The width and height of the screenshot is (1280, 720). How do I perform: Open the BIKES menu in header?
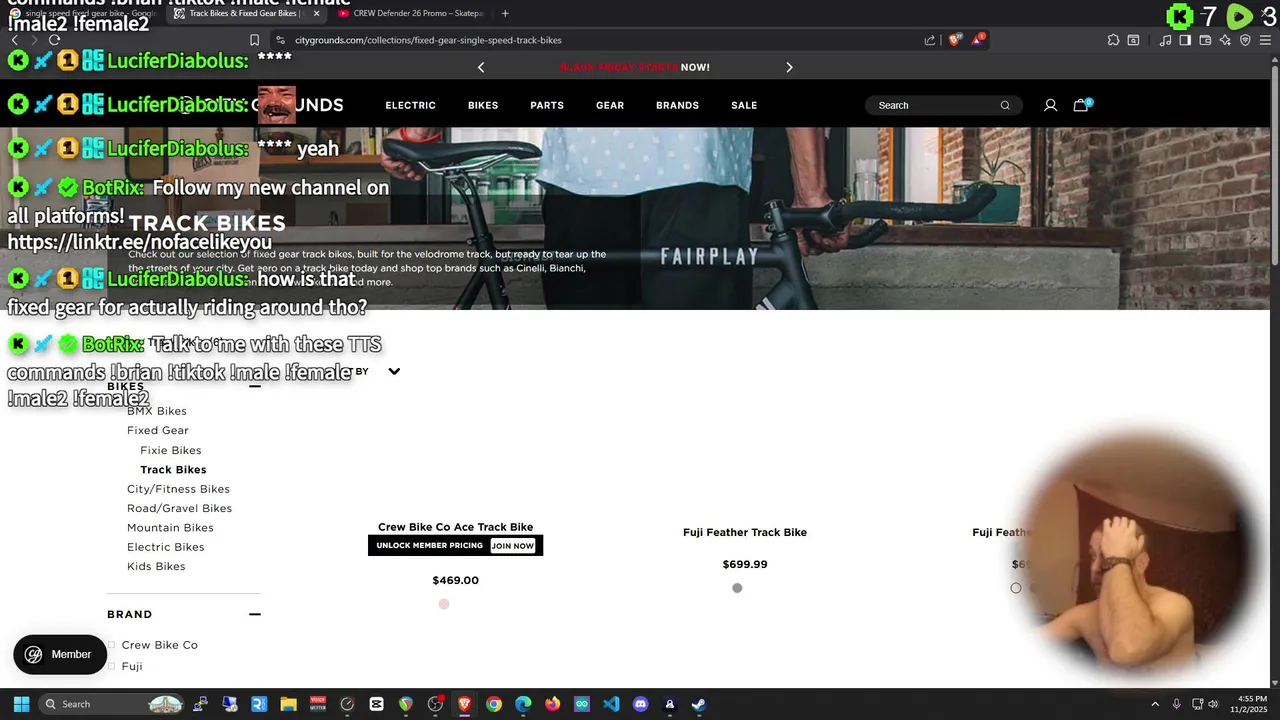click(483, 105)
